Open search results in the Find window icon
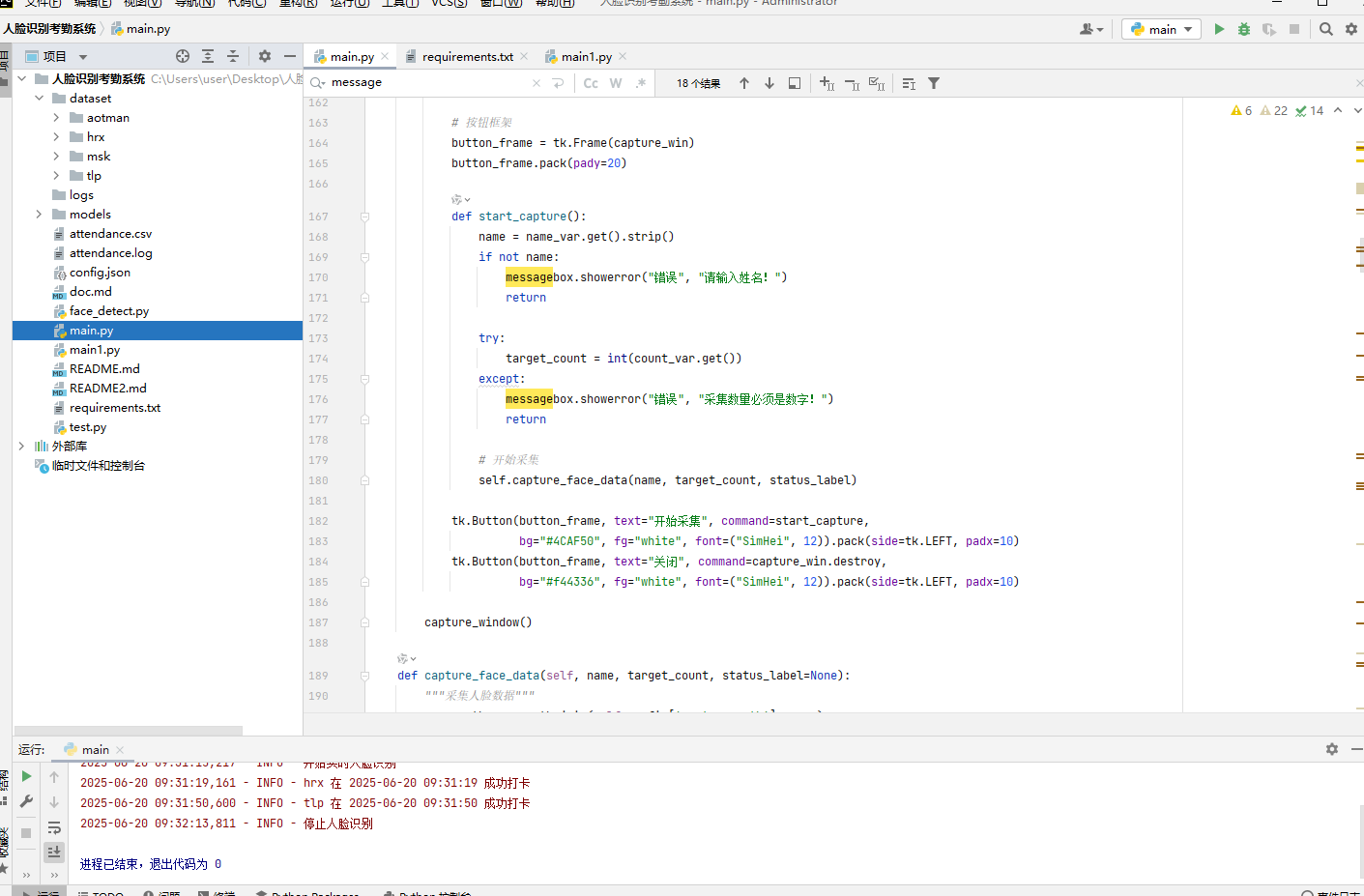This screenshot has width=1364, height=896. point(794,82)
